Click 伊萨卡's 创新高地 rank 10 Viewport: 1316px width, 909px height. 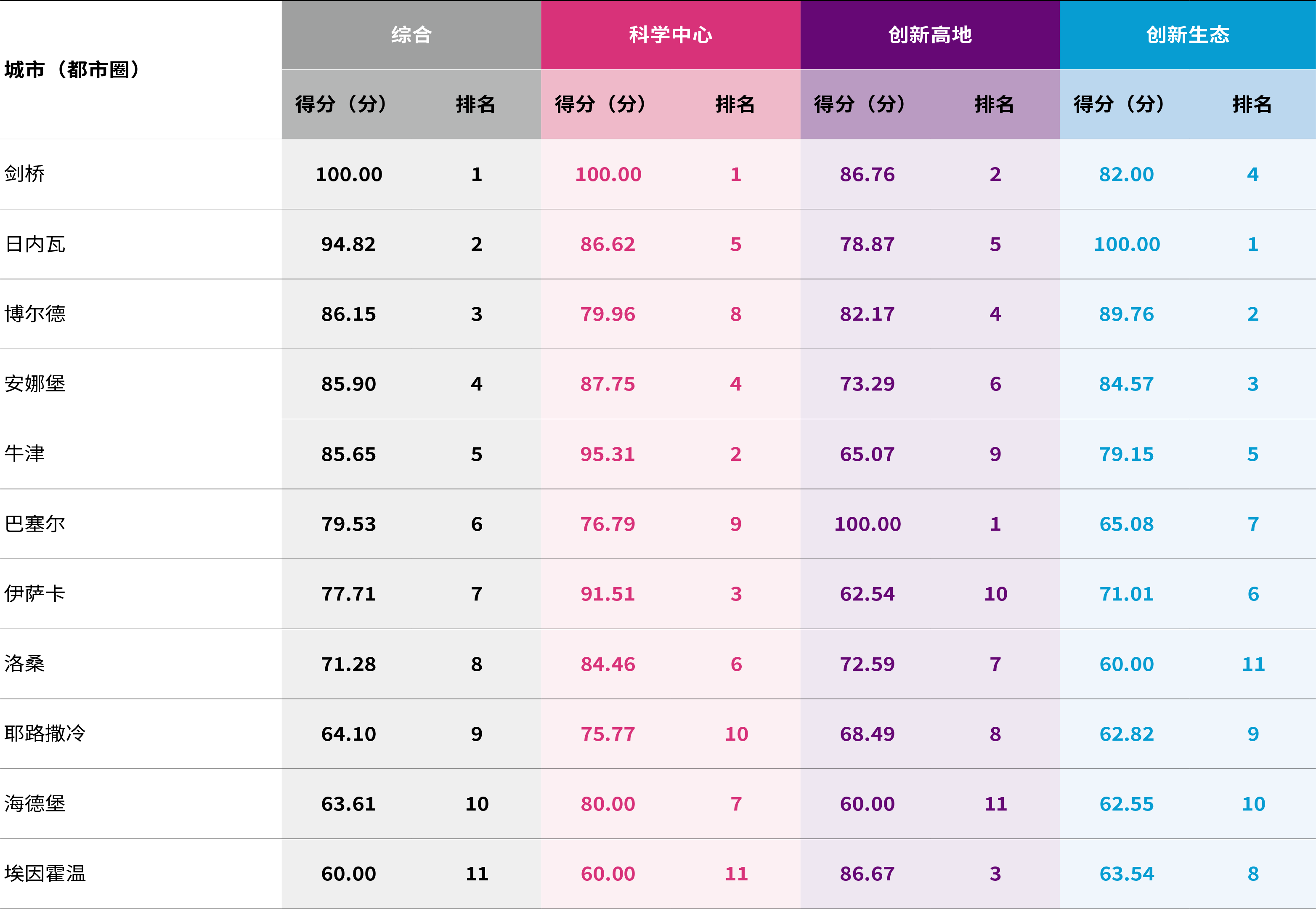[996, 595]
